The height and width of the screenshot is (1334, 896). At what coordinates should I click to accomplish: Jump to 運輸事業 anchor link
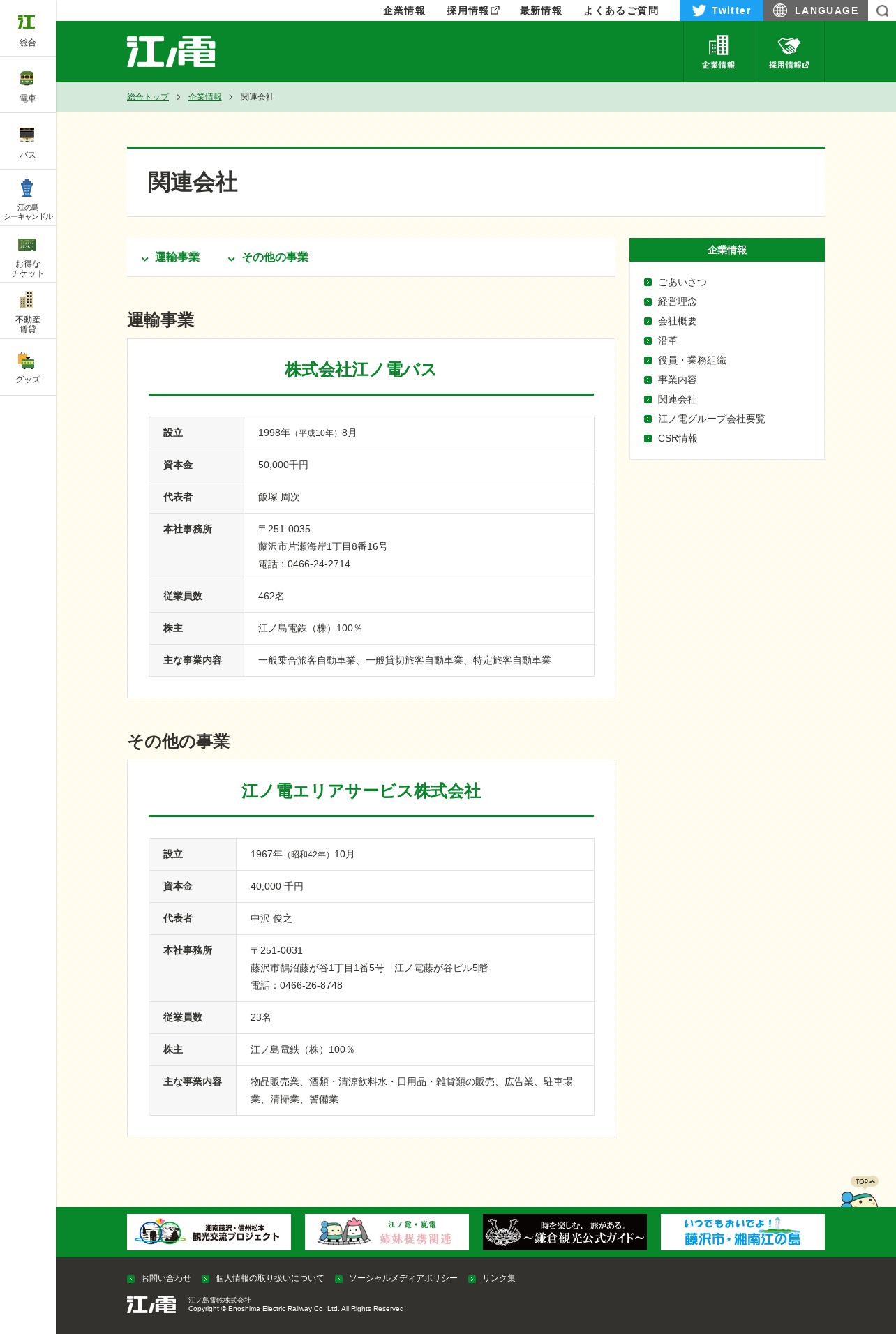pyautogui.click(x=170, y=257)
